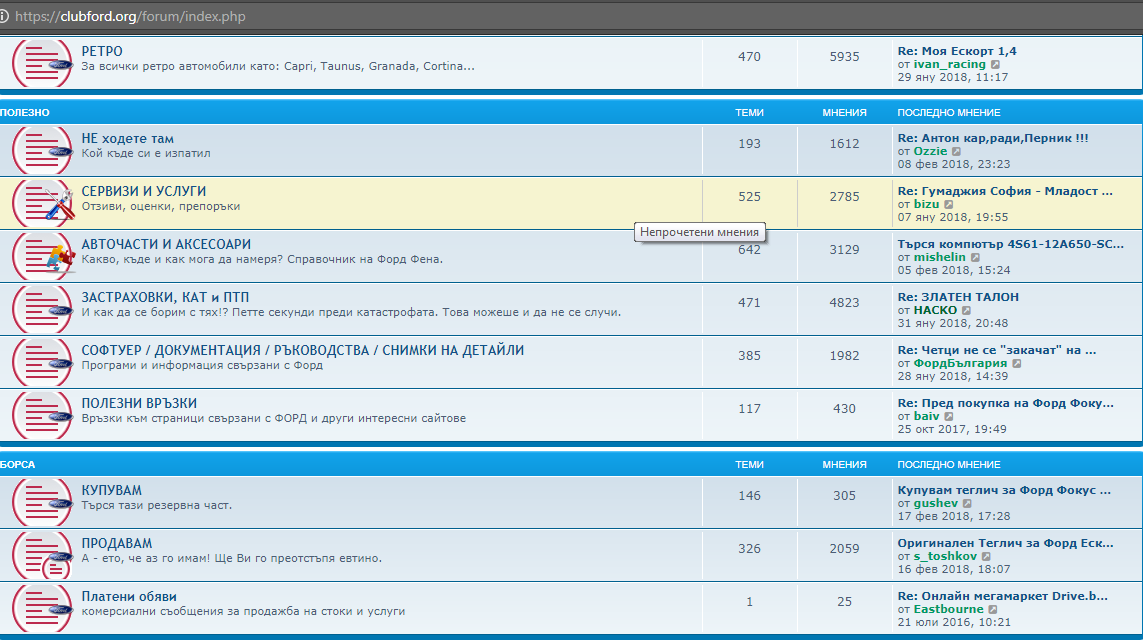Click the БОРСА category header
This screenshot has height=640, width=1143.
[18, 465]
